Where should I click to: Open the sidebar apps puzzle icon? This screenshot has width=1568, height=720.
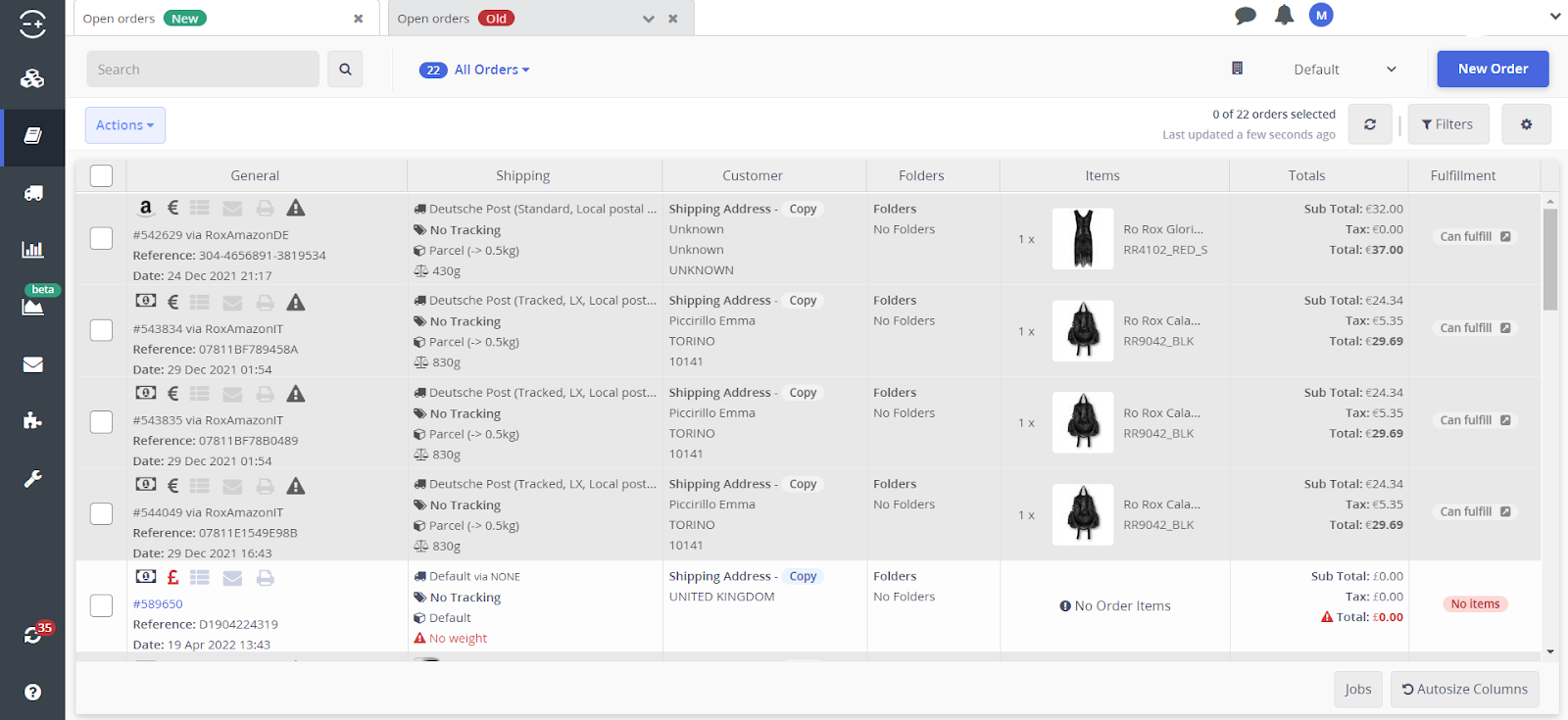pos(32,421)
